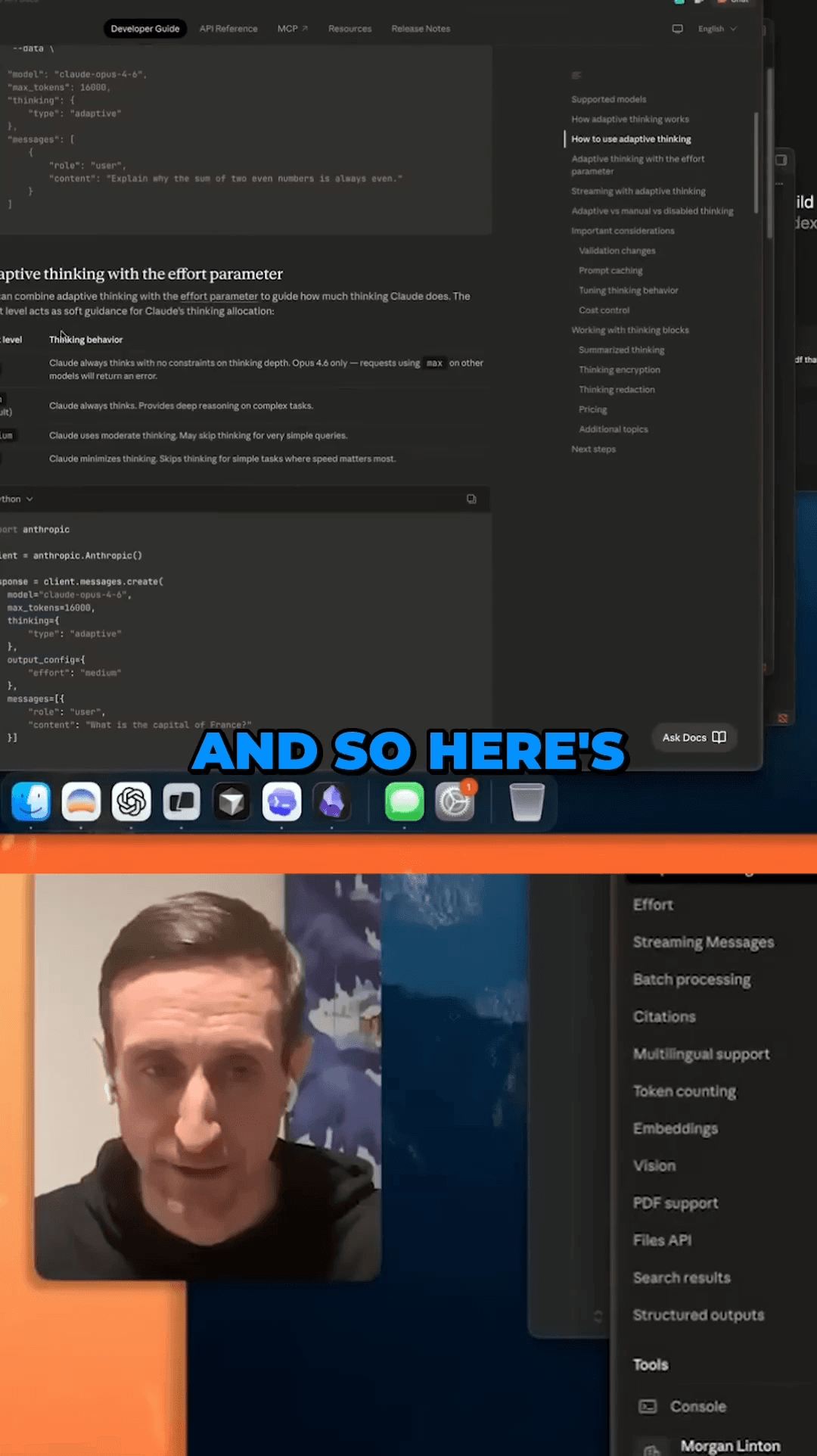Click the book icon on Ask Docs
The height and width of the screenshot is (1456, 817).
coord(719,737)
